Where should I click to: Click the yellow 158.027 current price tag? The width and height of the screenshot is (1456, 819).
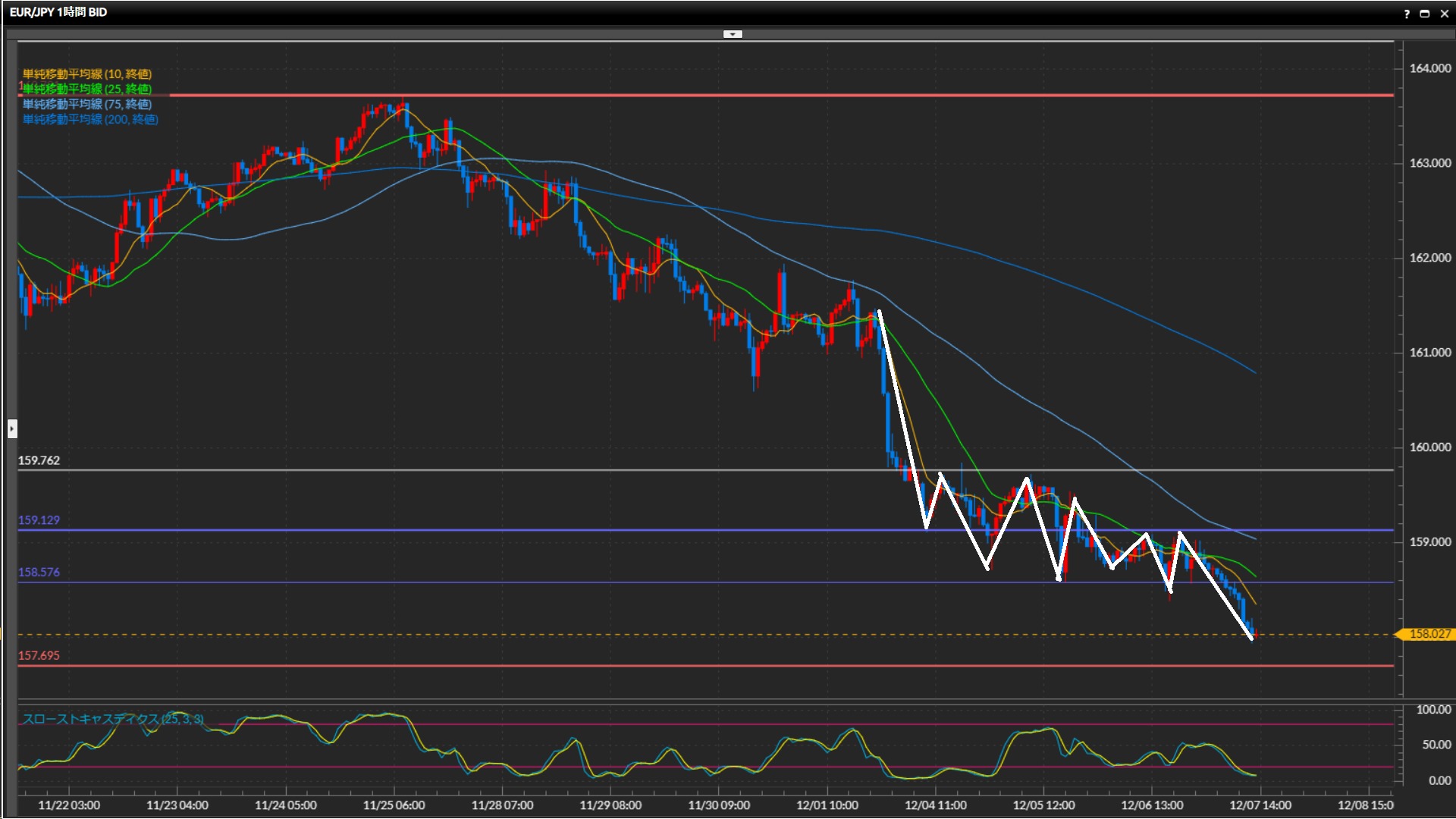(x=1429, y=634)
